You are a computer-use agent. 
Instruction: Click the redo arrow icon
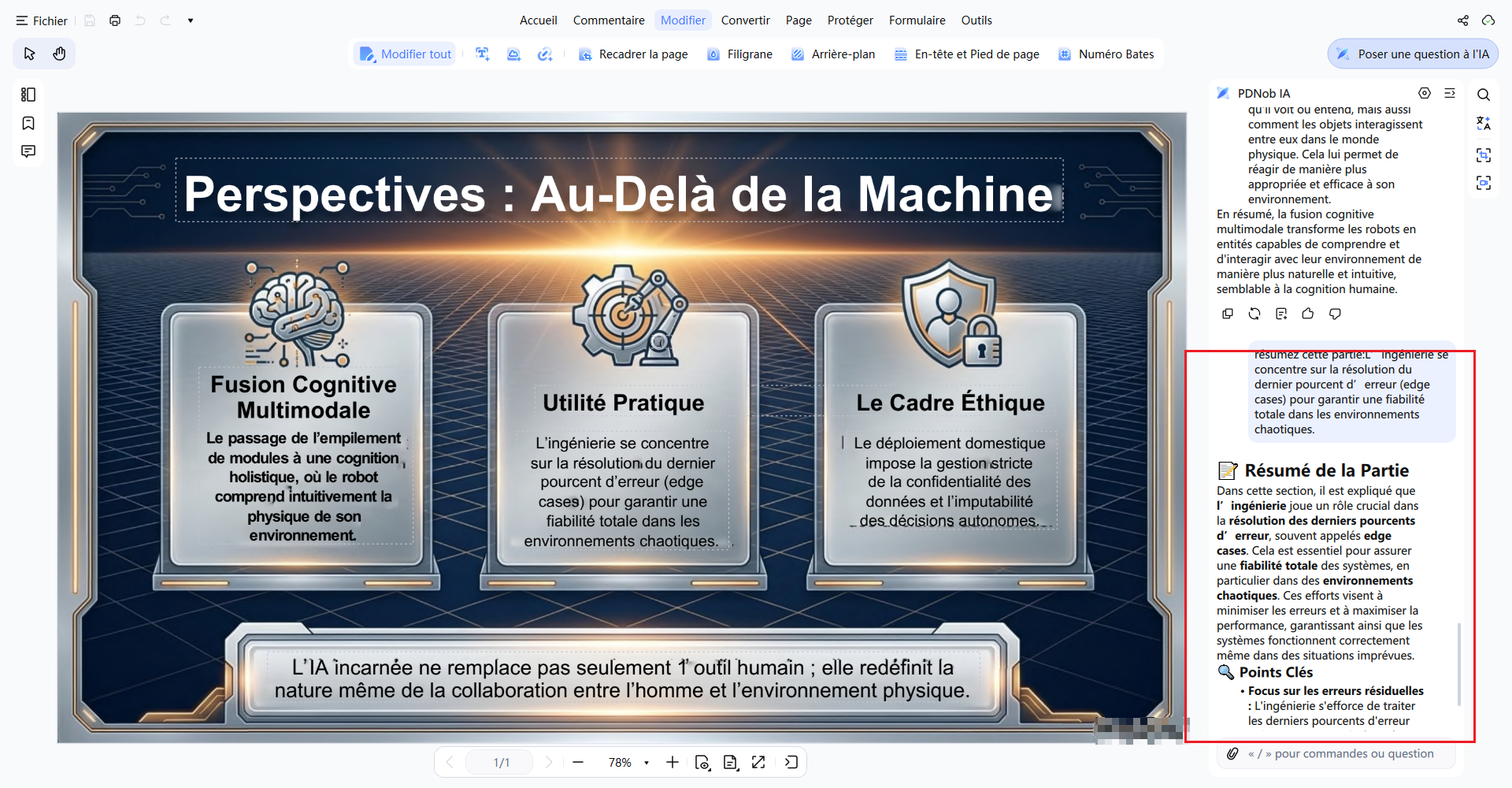(x=165, y=20)
